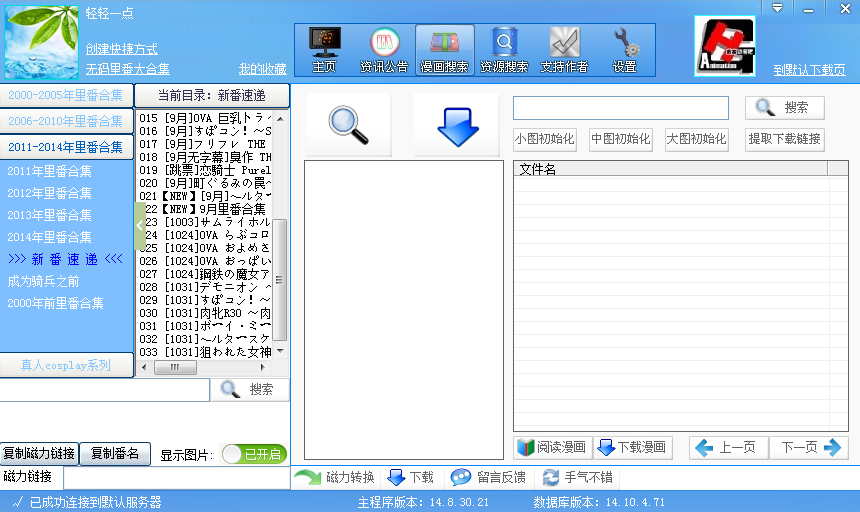860x512 pixels.
Task: Open 资讯公告 news announcements
Action: [x=384, y=50]
